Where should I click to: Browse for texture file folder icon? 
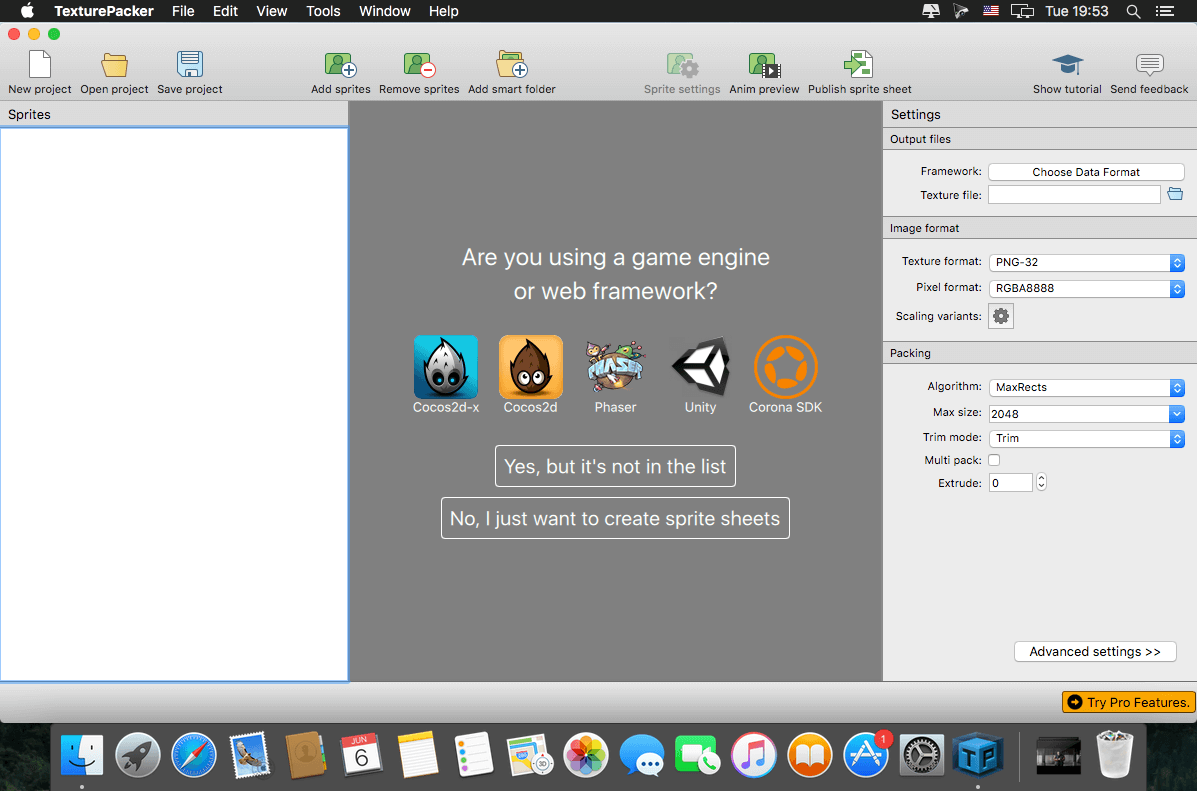[1175, 194]
